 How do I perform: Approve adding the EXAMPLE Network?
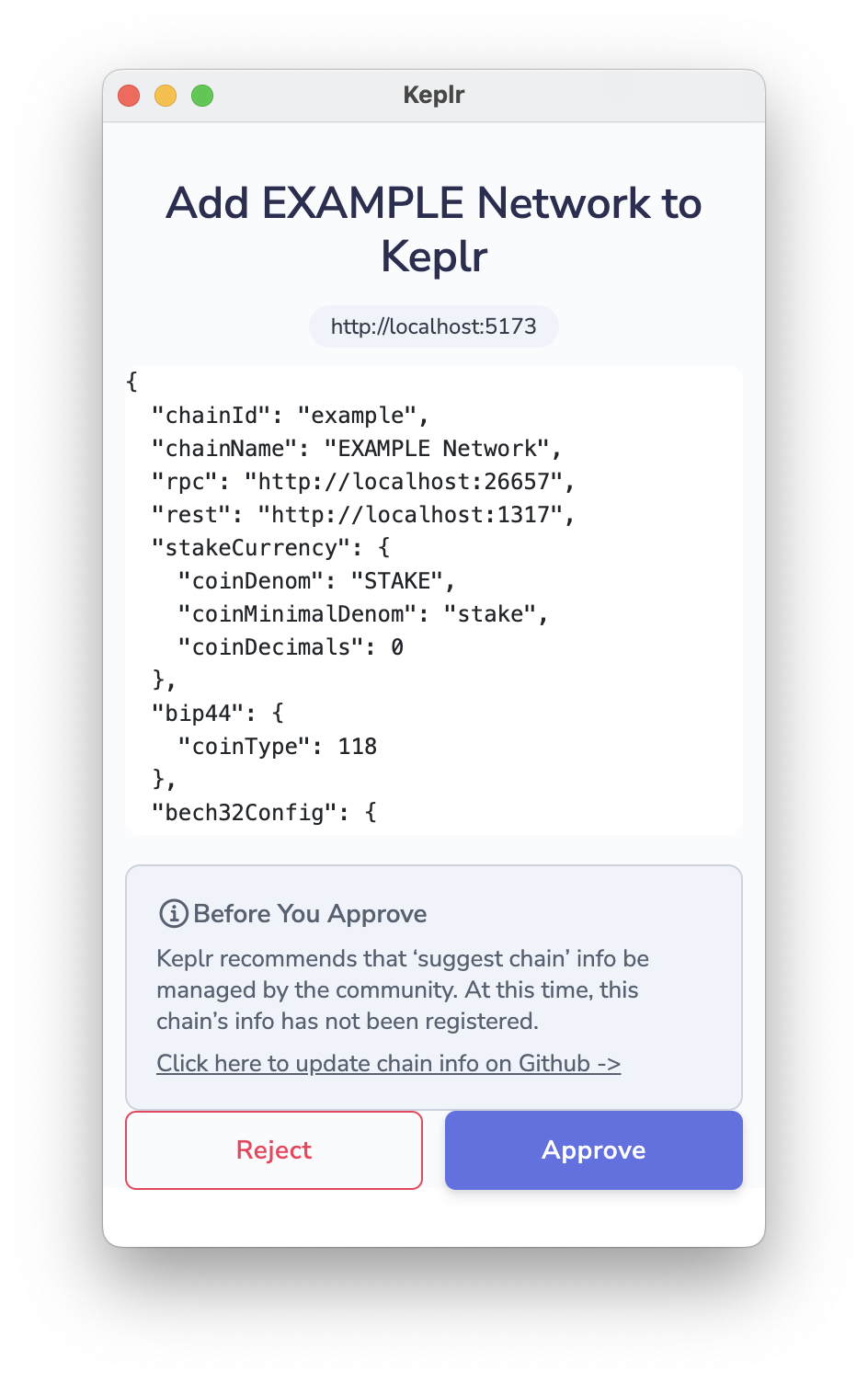(593, 1150)
